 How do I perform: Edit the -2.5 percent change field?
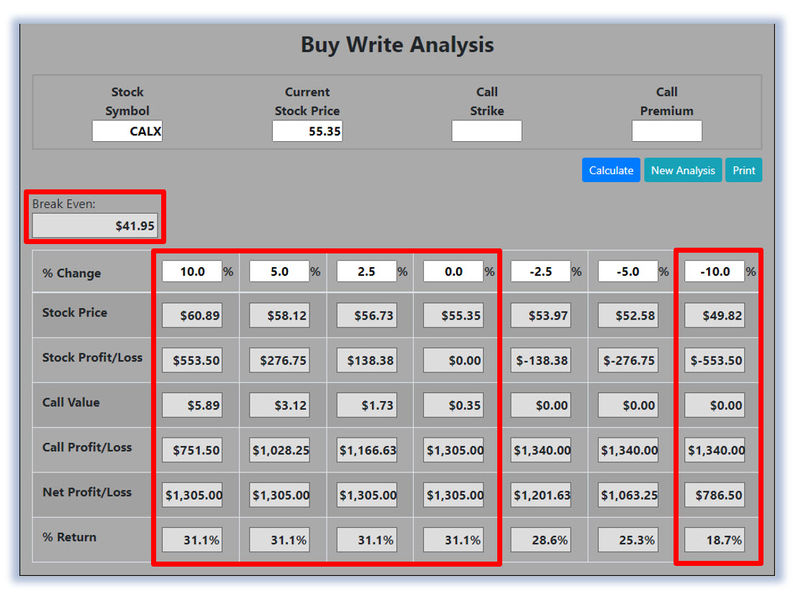pyautogui.click(x=541, y=271)
